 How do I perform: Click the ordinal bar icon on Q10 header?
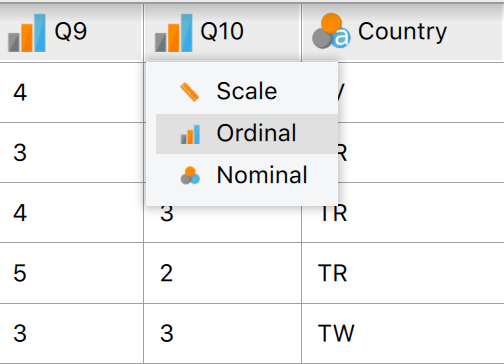[x=174, y=33]
